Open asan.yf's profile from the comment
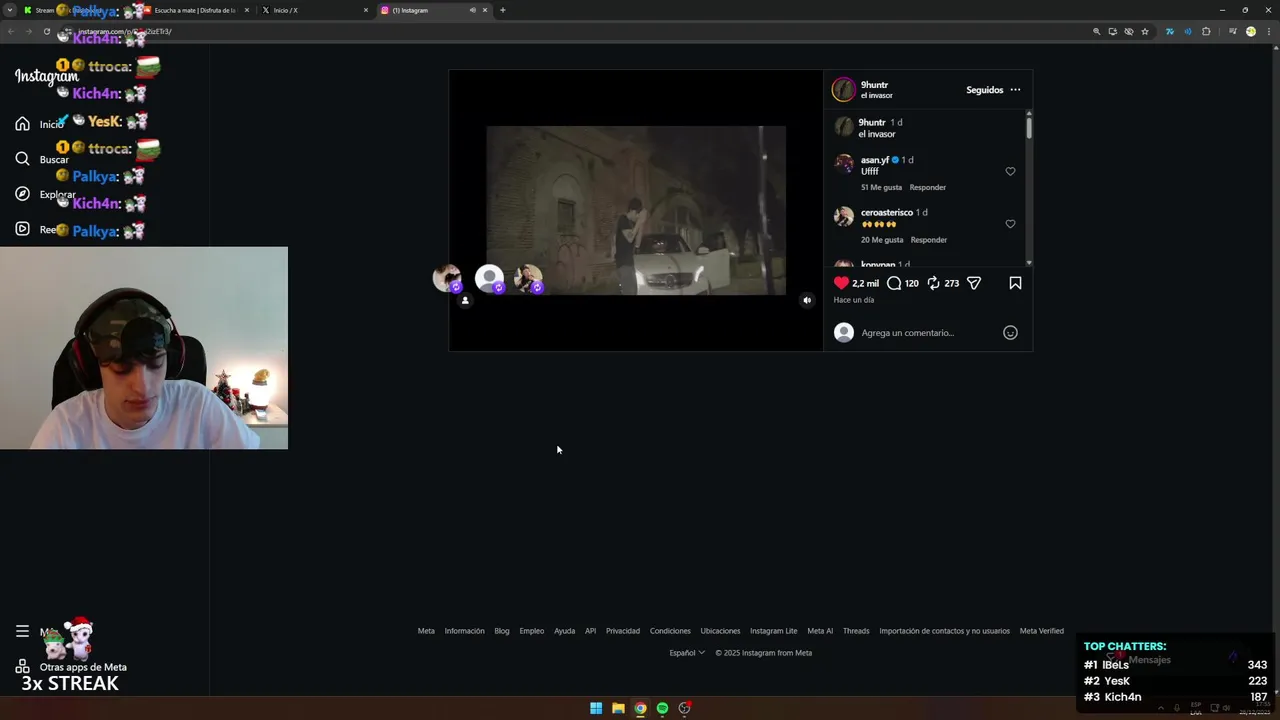The image size is (1280, 720). pyautogui.click(x=875, y=160)
